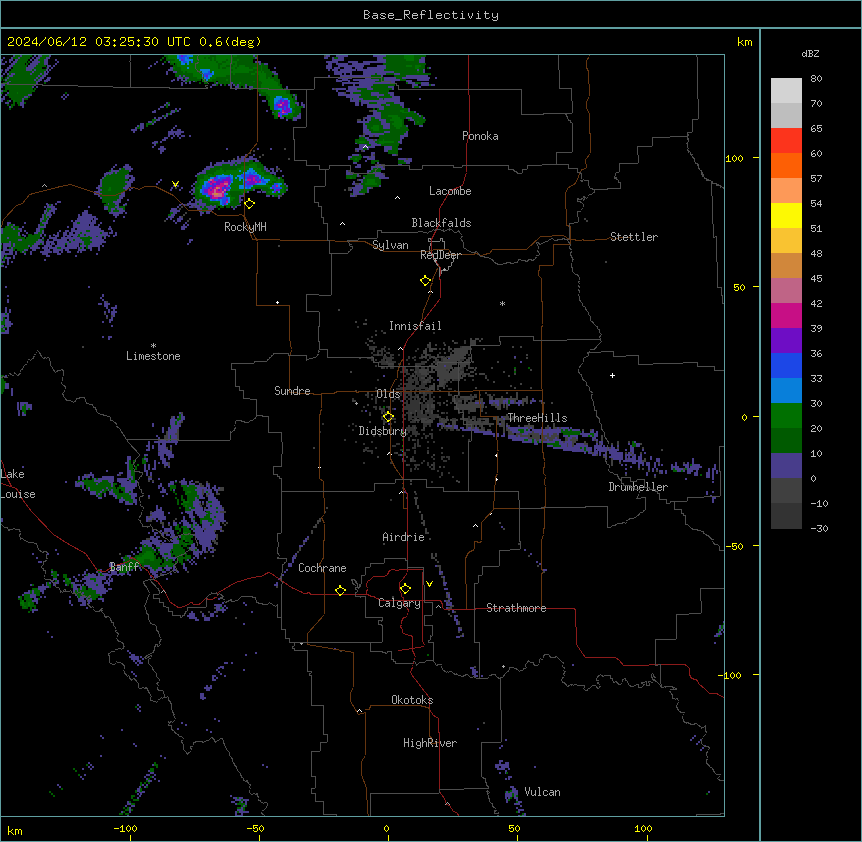Image resolution: width=862 pixels, height=842 pixels.
Task: Click the white plus marker west of Drumheller
Action: point(612,375)
